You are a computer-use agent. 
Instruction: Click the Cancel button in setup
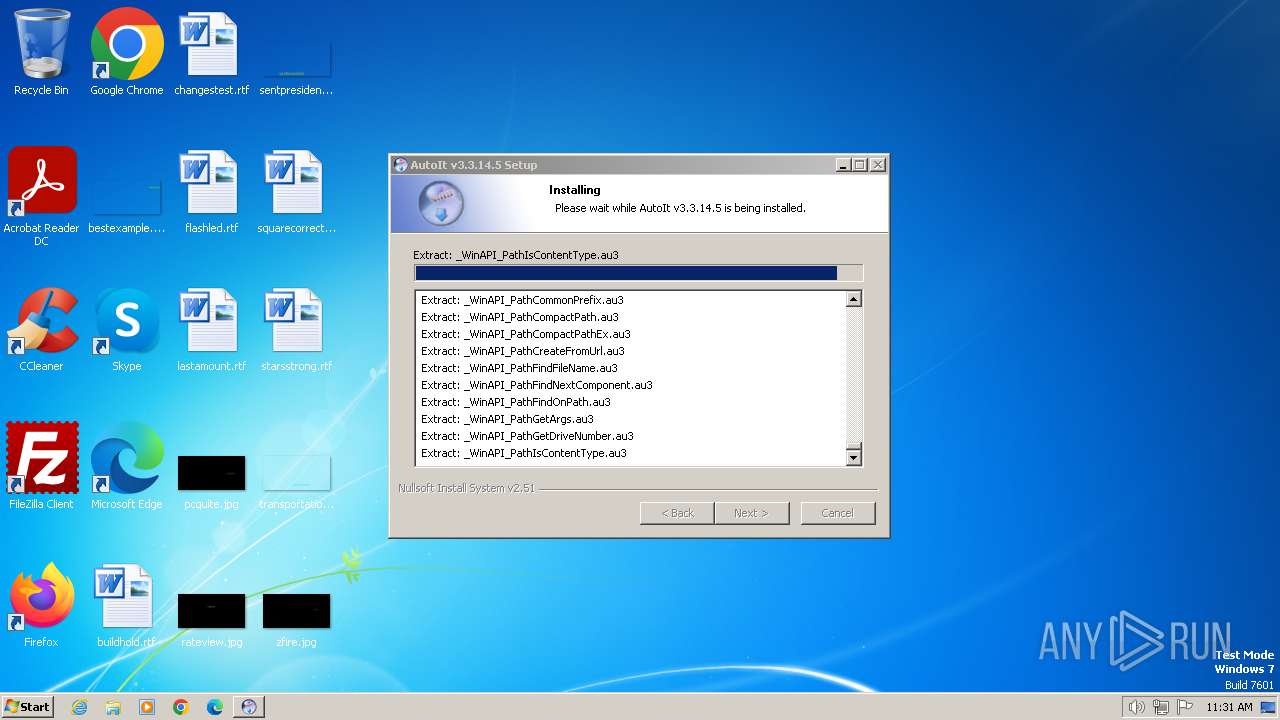(x=837, y=513)
